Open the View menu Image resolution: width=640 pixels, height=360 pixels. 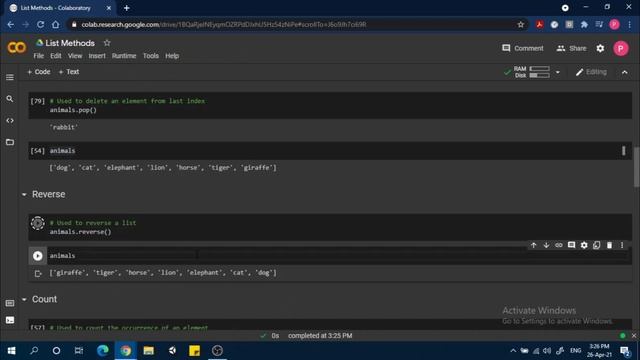pyautogui.click(x=75, y=56)
